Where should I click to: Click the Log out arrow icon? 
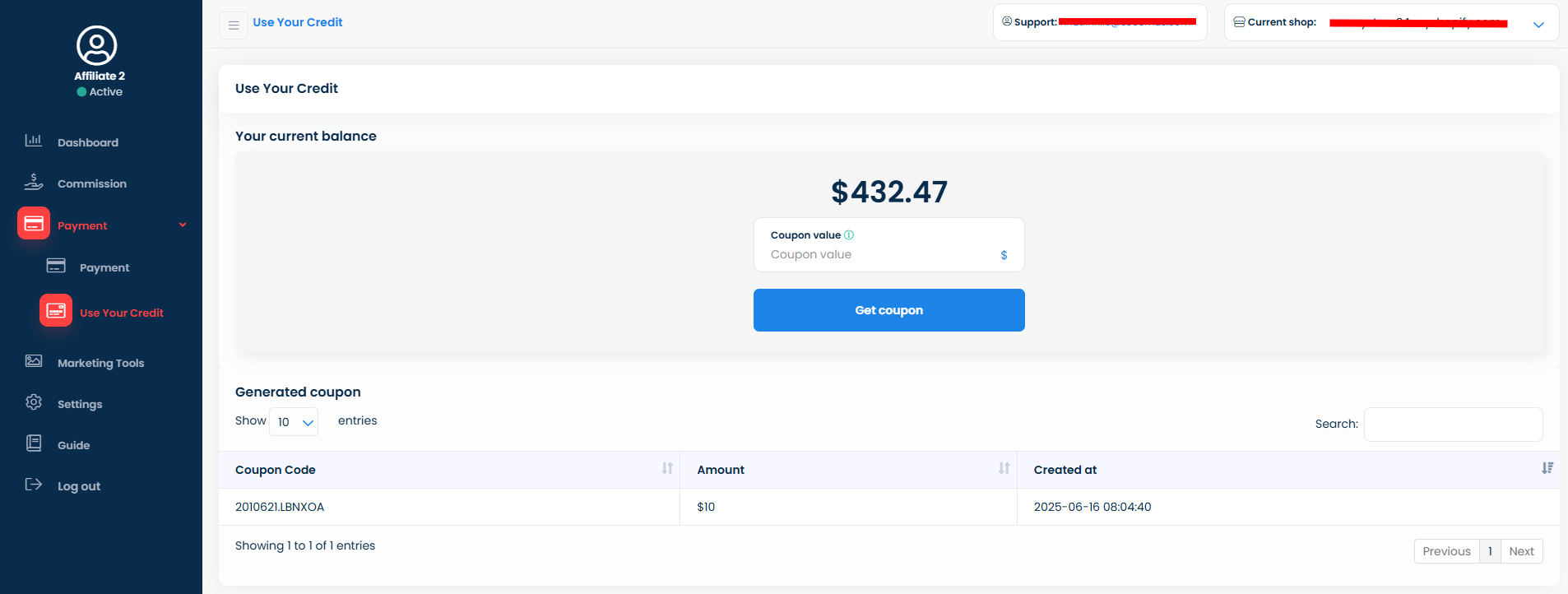34,485
